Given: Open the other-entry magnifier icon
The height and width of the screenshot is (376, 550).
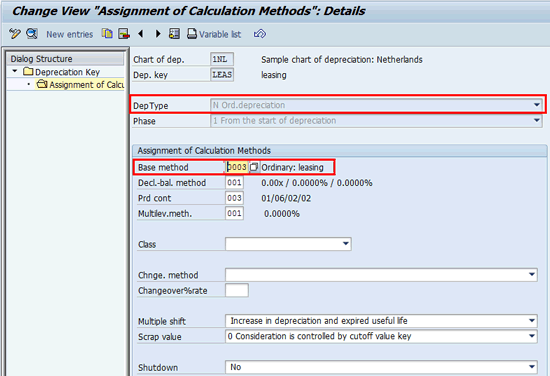Looking at the screenshot, I should coord(32,34).
